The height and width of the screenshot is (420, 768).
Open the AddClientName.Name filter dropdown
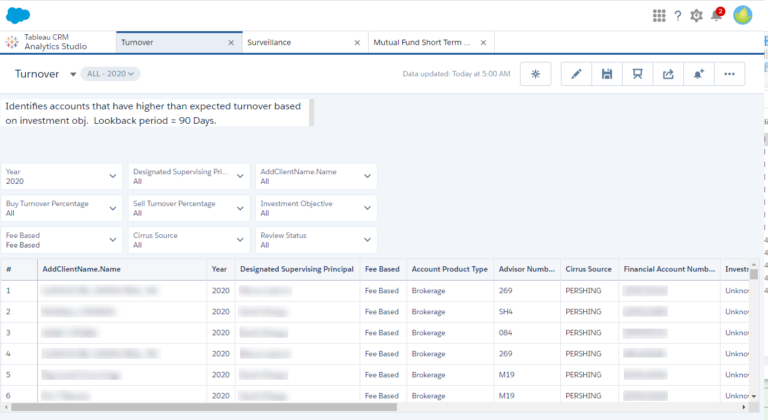316,176
